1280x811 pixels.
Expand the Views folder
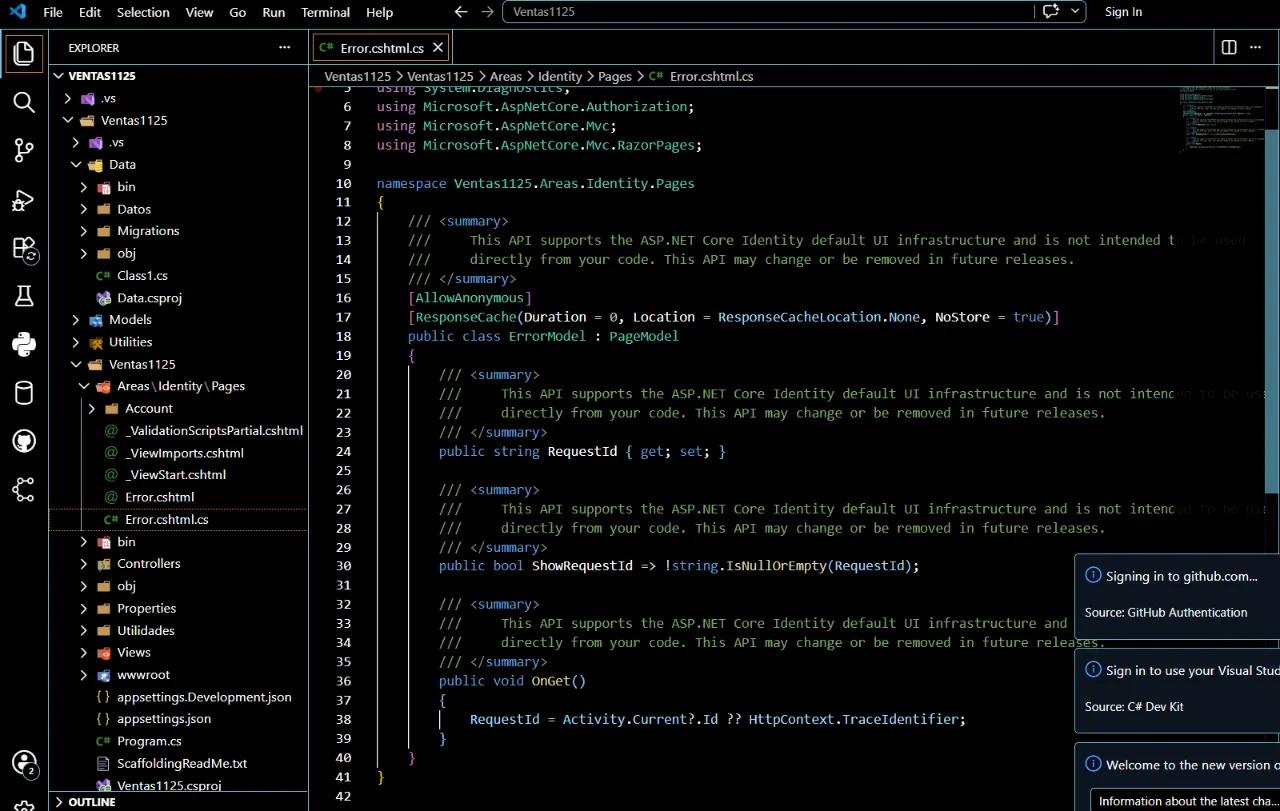pyautogui.click(x=83, y=653)
